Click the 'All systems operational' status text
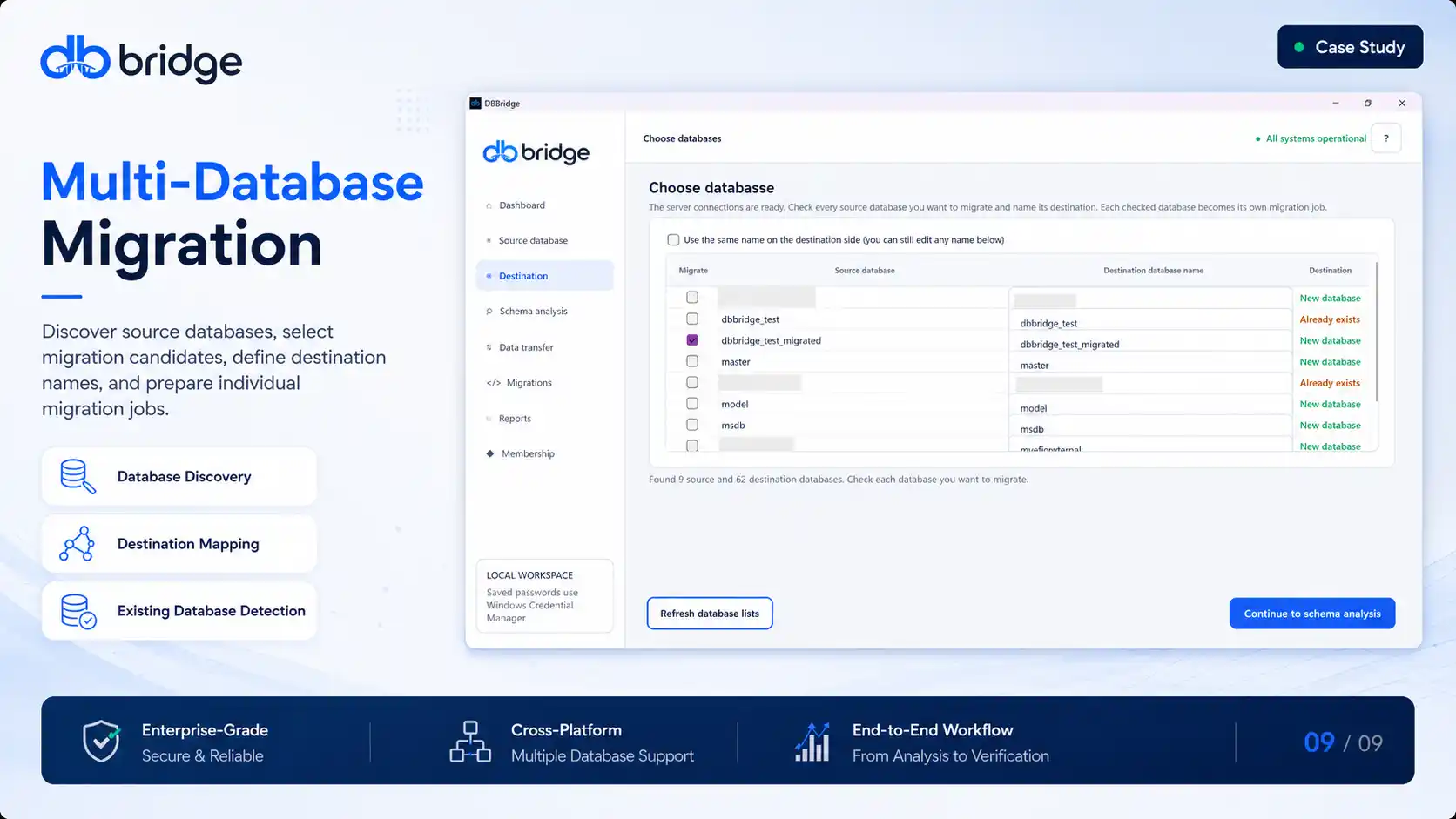Image resolution: width=1456 pixels, height=819 pixels. point(1316,138)
